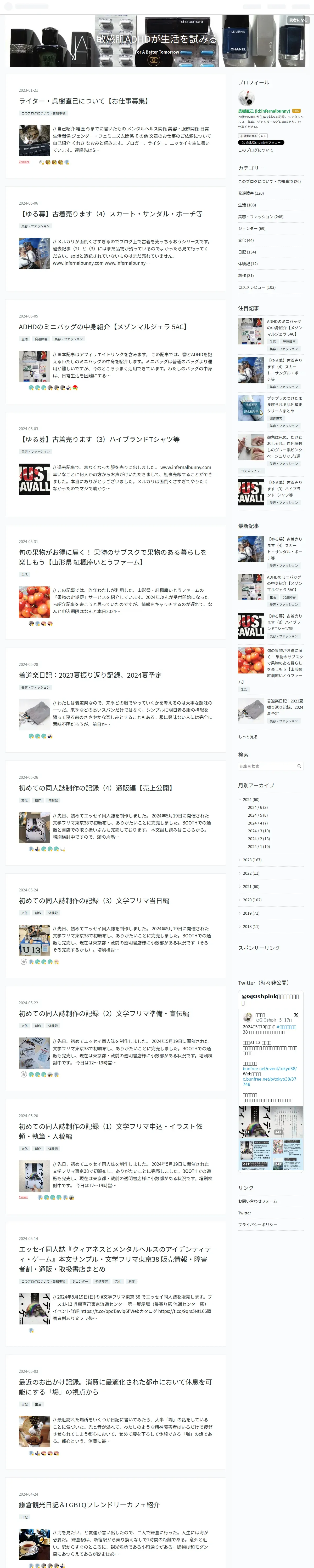314x1568 pixels.
Task: Open post 初めての同人誌制作の記録（3）文学フリマ当日編
Action: (x=94, y=900)
